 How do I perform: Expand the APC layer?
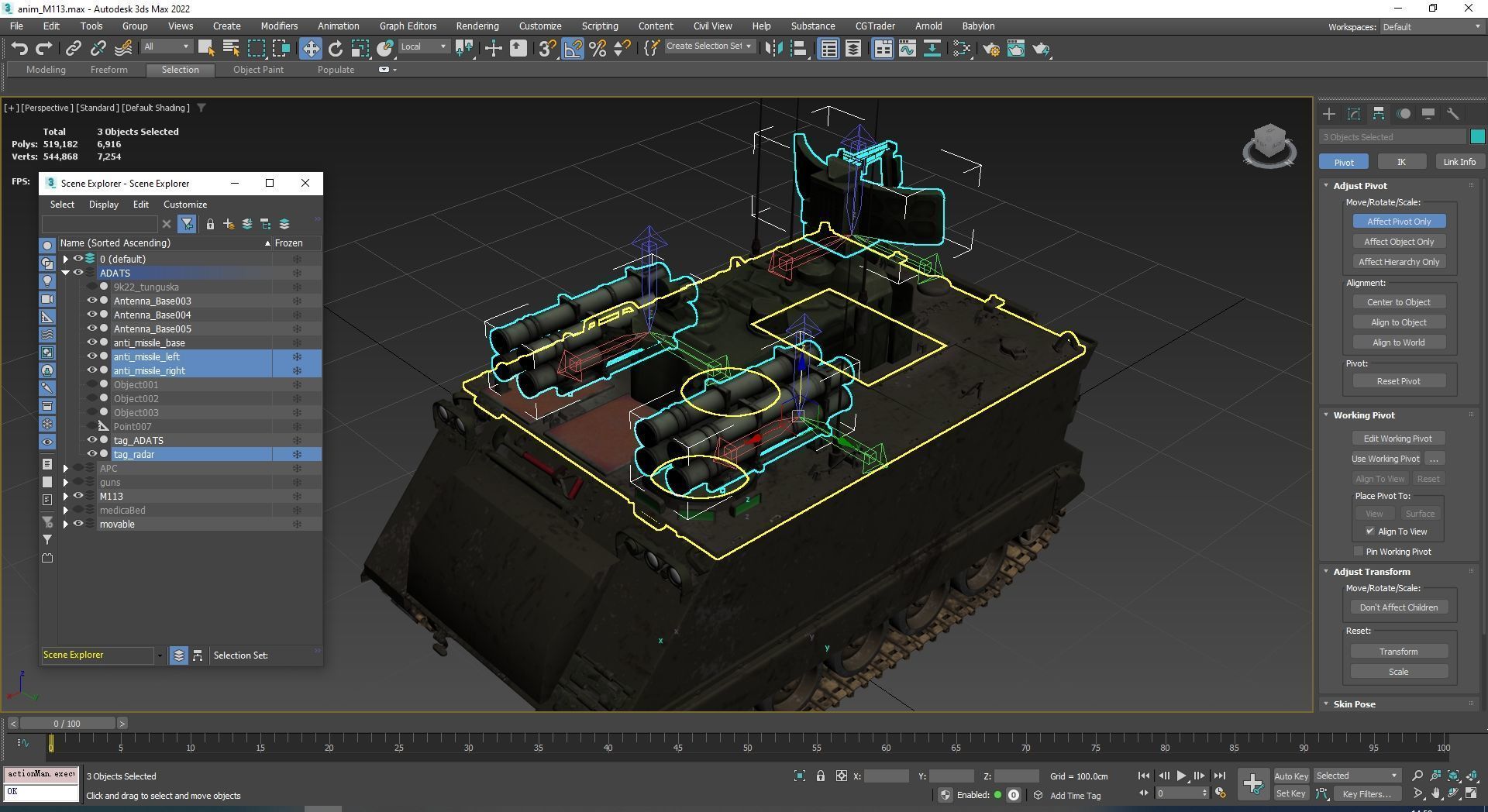66,468
